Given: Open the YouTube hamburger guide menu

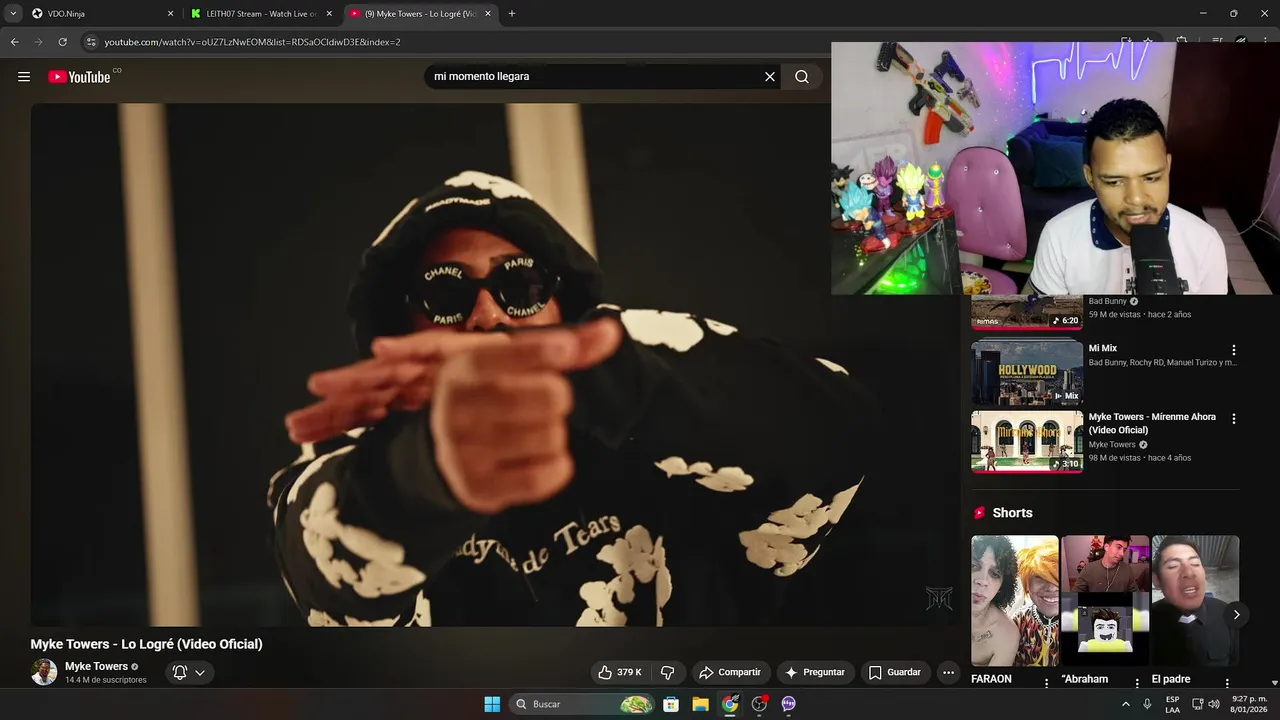Looking at the screenshot, I should click(x=24, y=77).
